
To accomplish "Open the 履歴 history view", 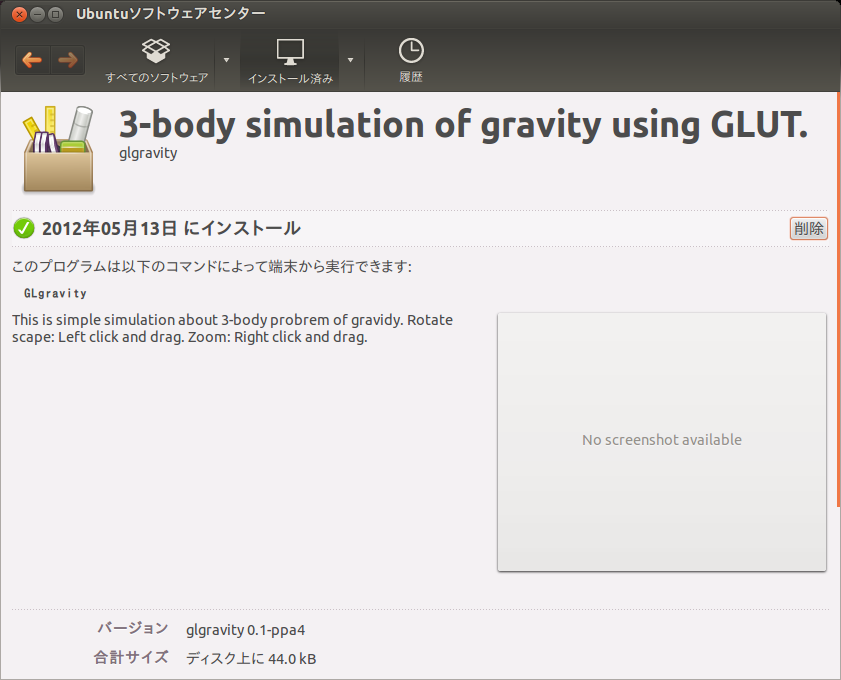I will [411, 61].
